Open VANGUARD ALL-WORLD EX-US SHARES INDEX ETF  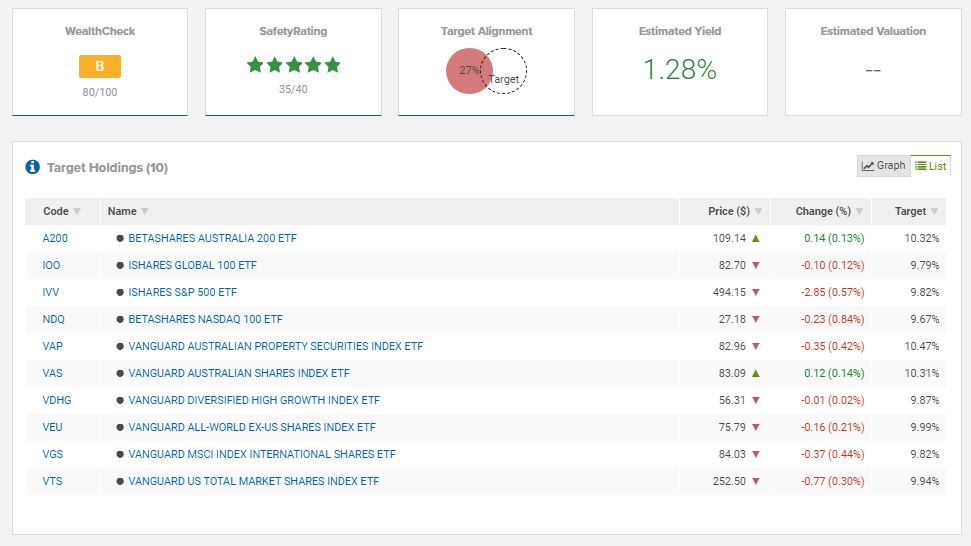click(x=252, y=427)
